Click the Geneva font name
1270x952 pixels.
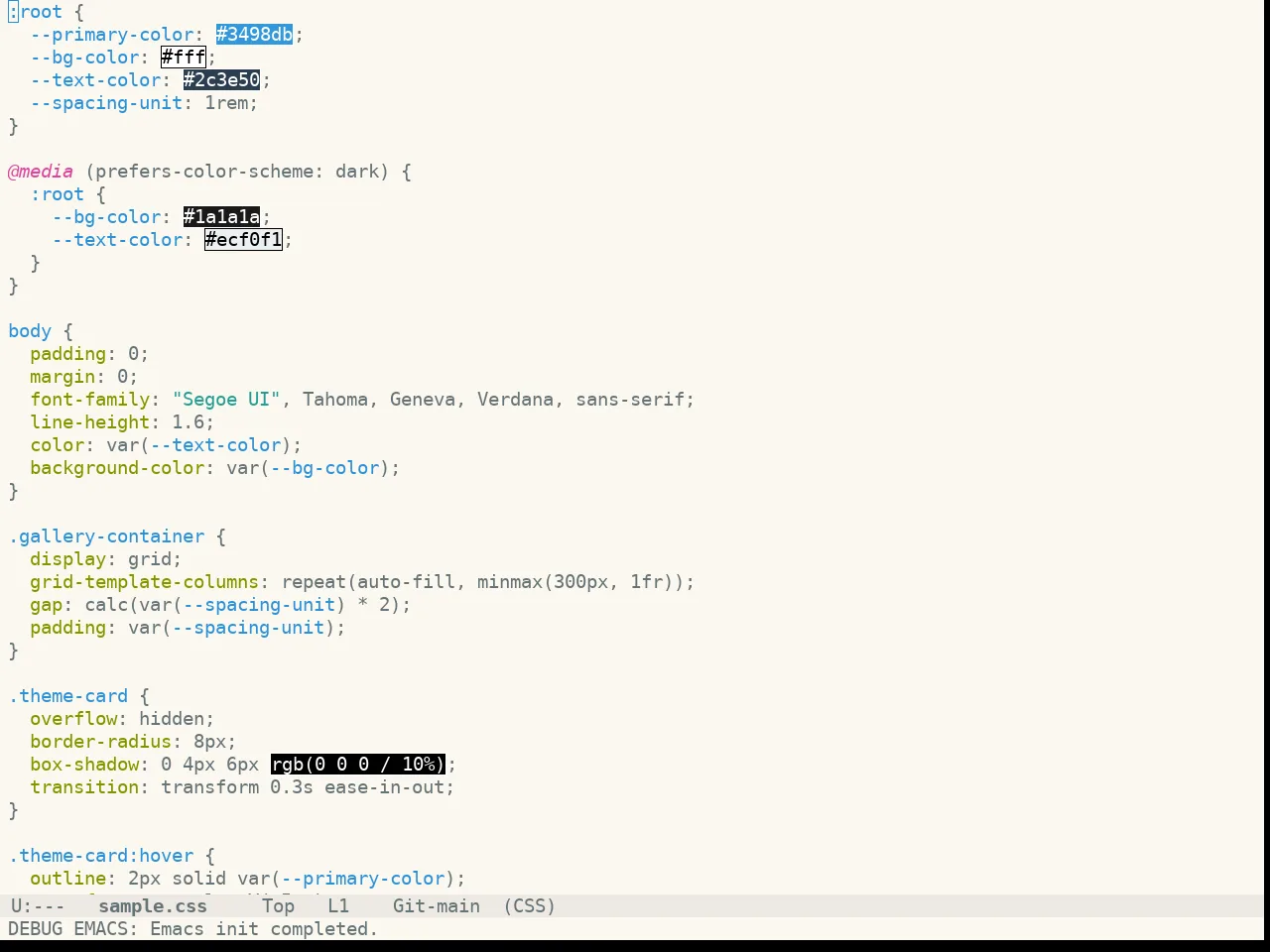pos(423,400)
